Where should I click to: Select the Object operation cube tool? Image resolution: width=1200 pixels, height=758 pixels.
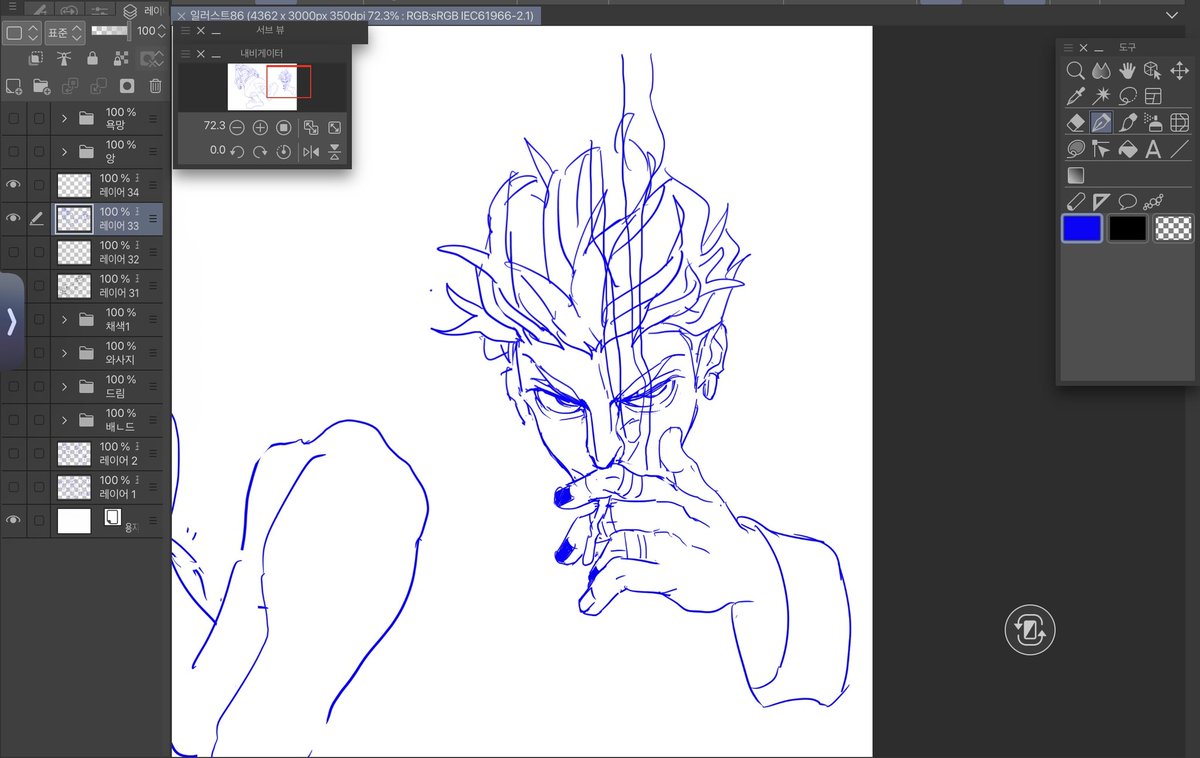1153,71
